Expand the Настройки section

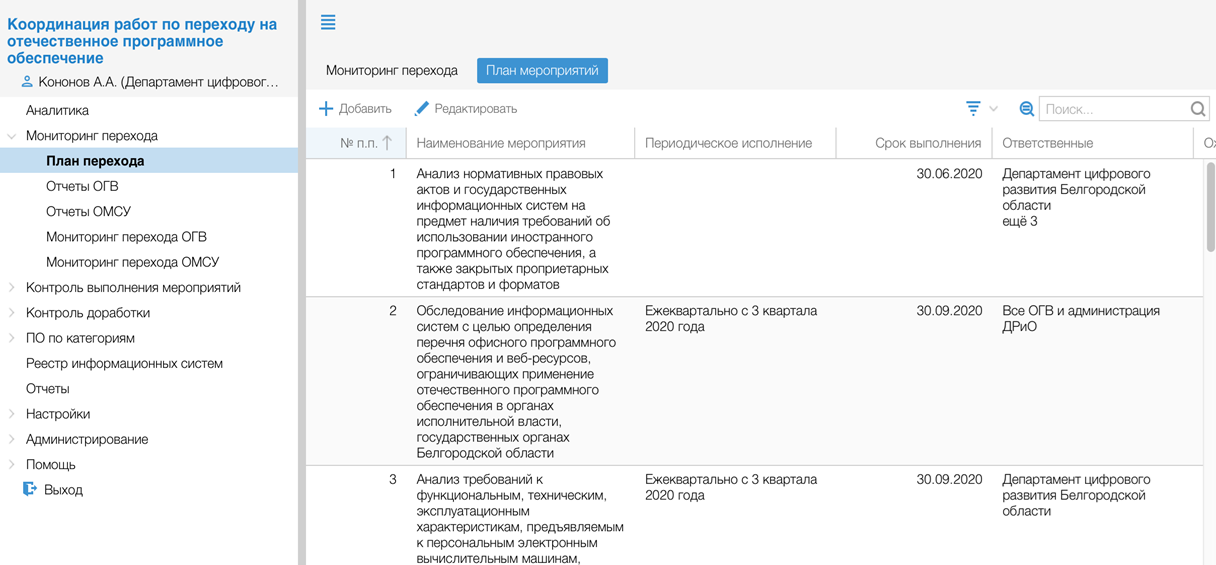12,414
